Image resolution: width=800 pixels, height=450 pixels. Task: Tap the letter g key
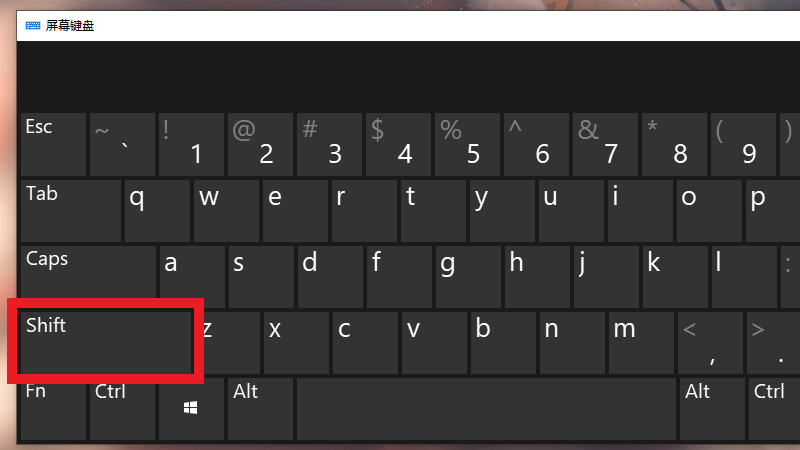(x=468, y=277)
